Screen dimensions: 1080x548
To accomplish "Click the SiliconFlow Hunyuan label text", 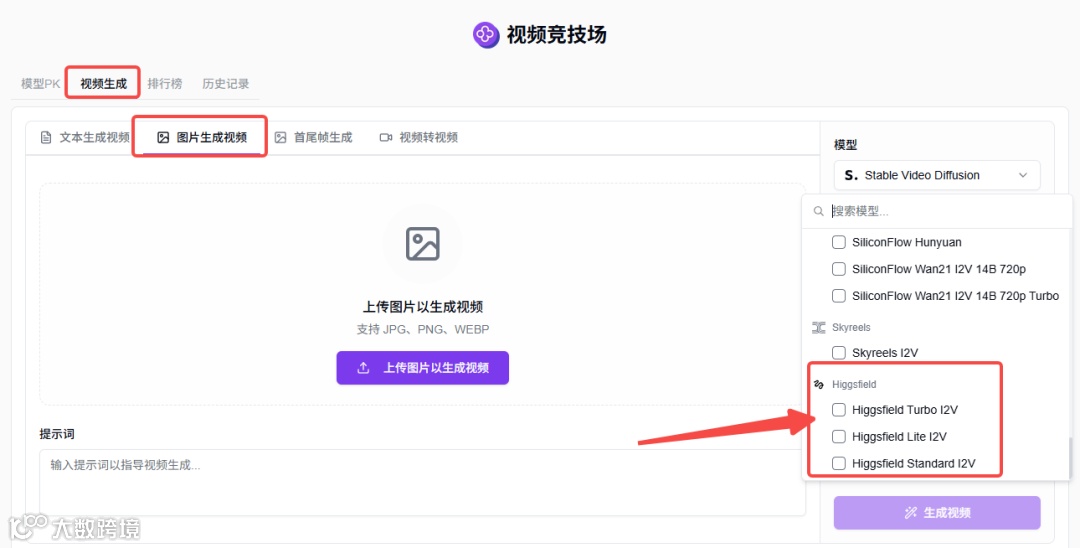I will coord(906,242).
